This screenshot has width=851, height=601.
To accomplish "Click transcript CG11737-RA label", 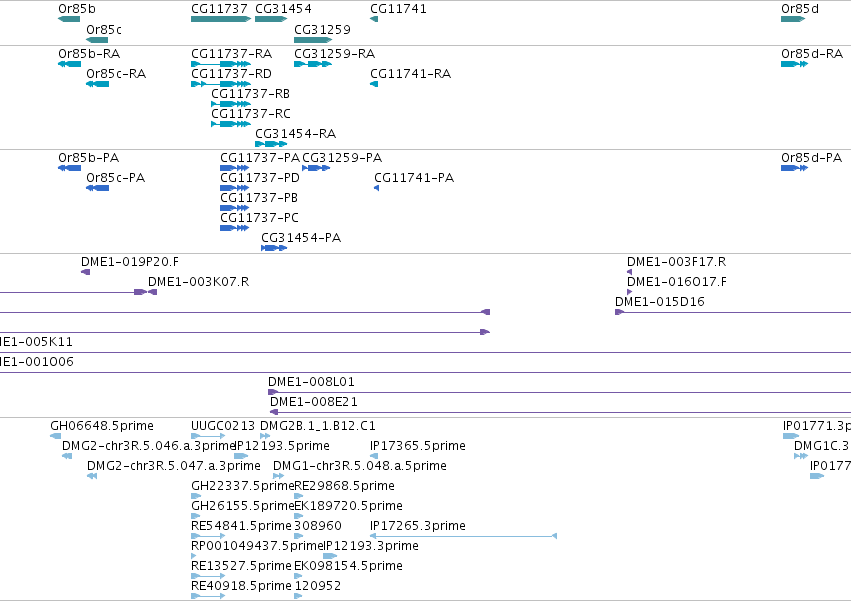I will tap(231, 54).
